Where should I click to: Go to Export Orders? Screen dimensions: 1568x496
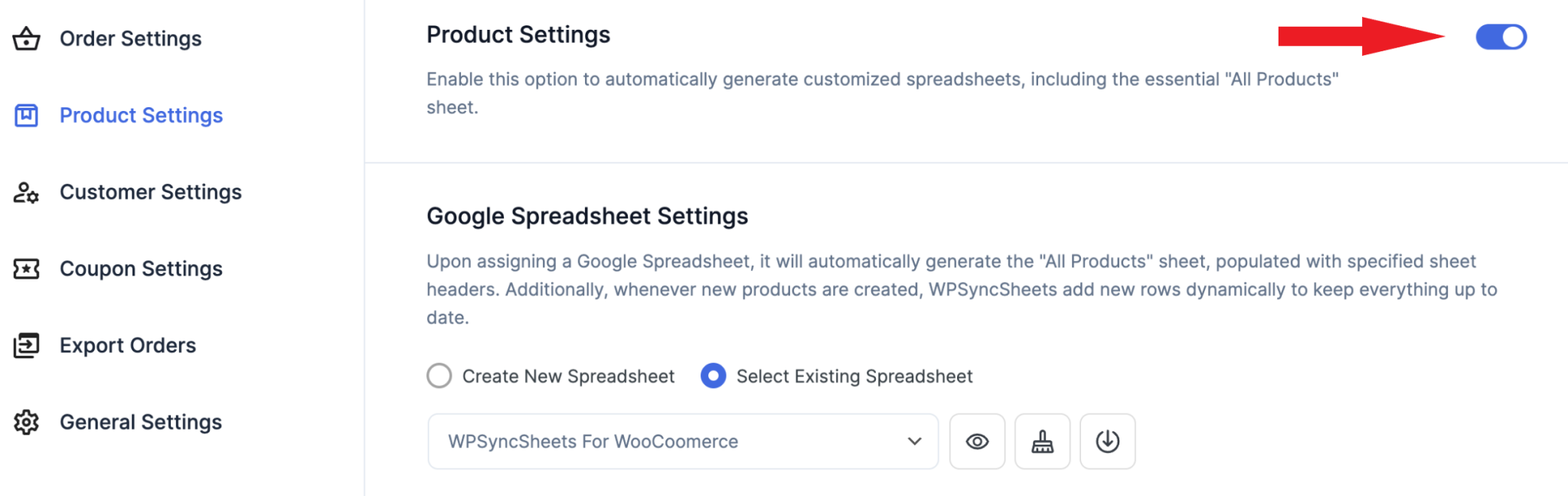click(128, 345)
